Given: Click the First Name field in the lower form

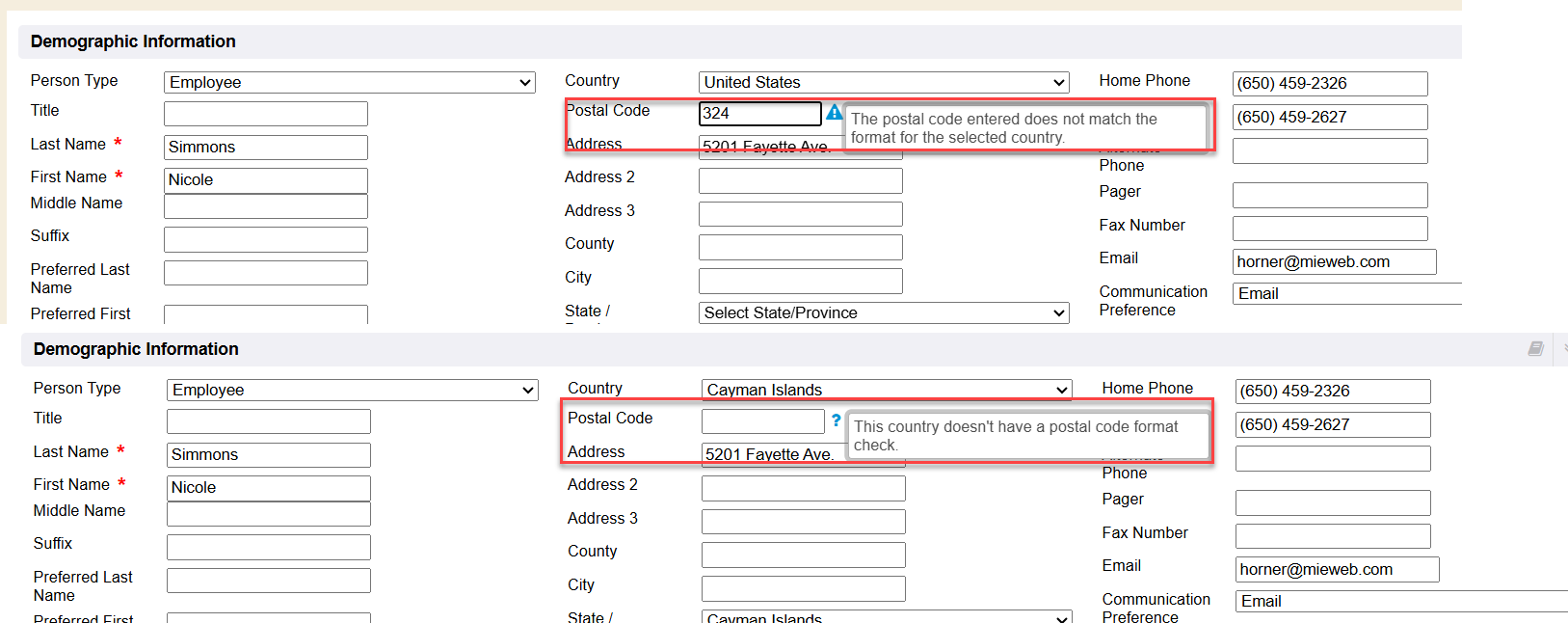Looking at the screenshot, I should pos(268,488).
